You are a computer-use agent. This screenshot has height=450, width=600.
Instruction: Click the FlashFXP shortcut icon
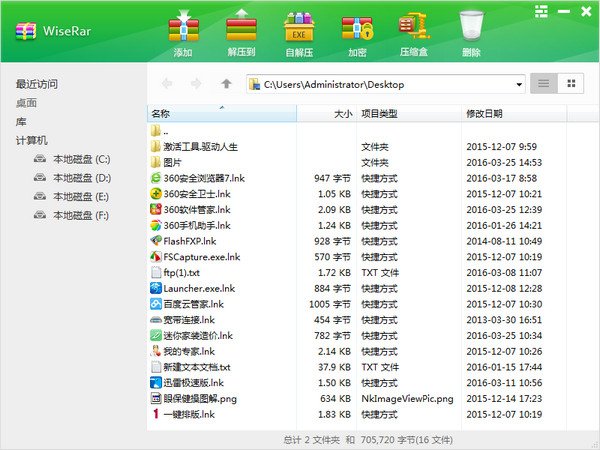click(x=156, y=241)
